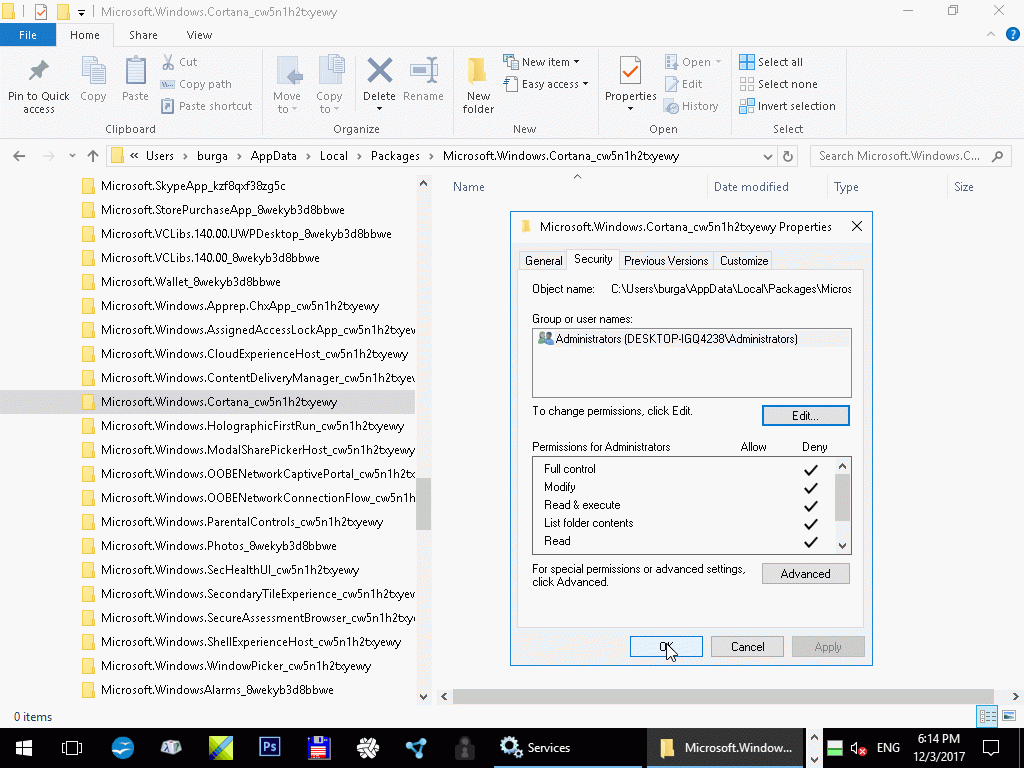This screenshot has height=768, width=1024.
Task: Select the Copy path command
Action: [196, 84]
